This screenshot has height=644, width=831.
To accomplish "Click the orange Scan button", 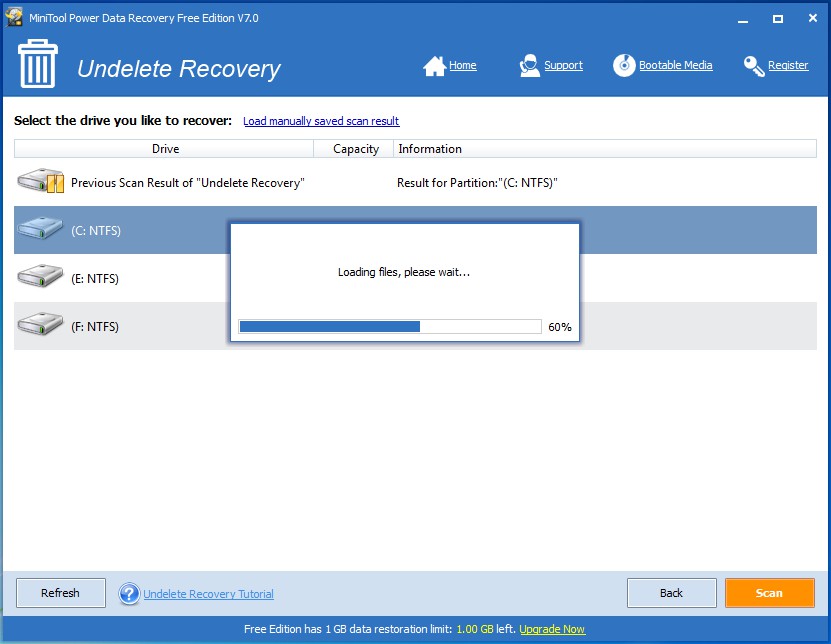I will [x=770, y=593].
